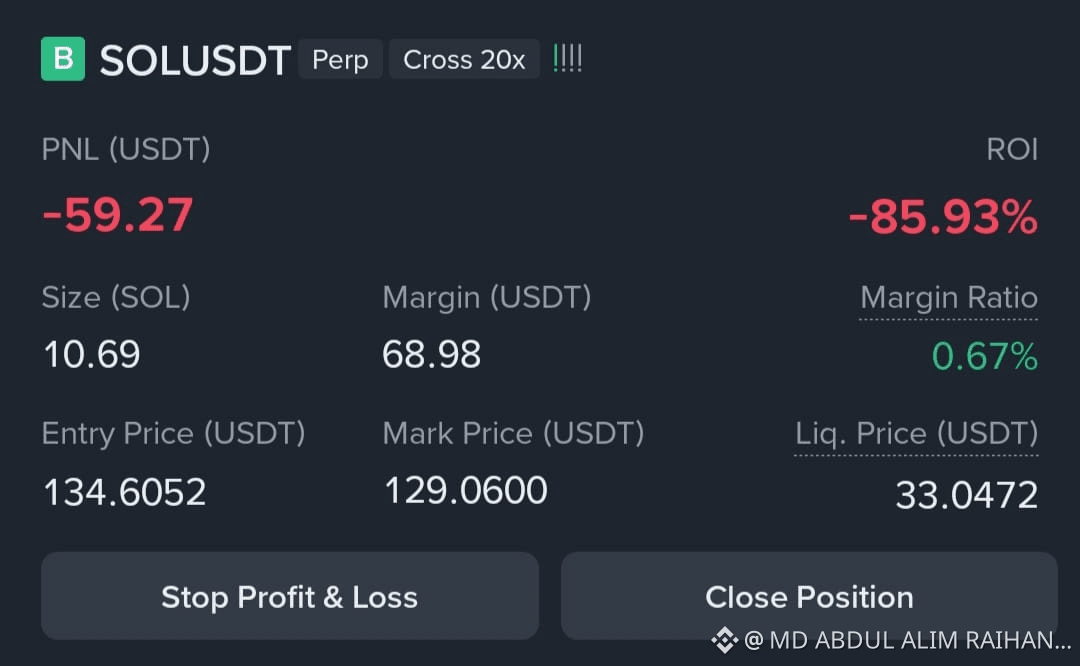
Task: Tap the position size 10.69
Action: (x=92, y=355)
